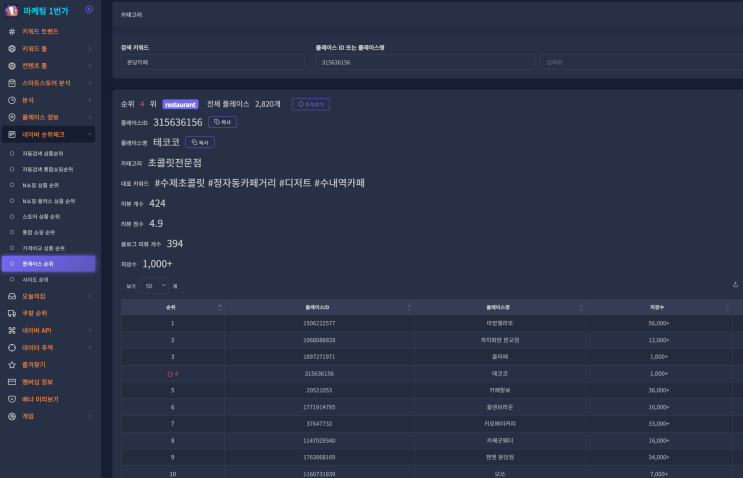The width and height of the screenshot is (743, 478).
Task: Expand the 데이터 추적 chevron
Action: pos(90,347)
